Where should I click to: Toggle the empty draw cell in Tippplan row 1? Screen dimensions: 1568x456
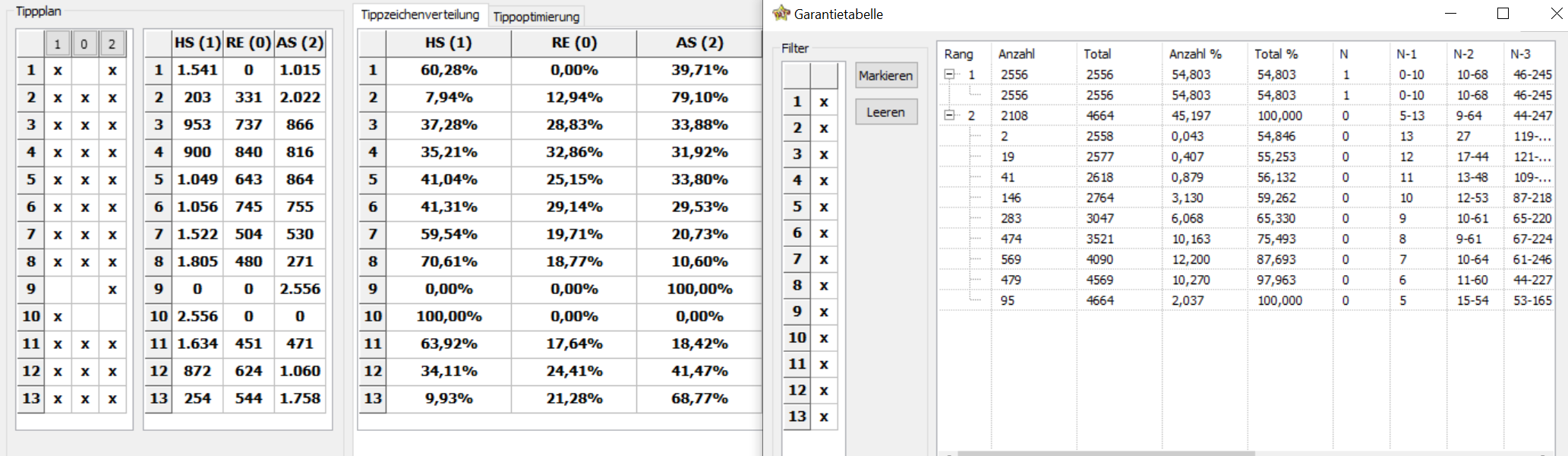85,71
